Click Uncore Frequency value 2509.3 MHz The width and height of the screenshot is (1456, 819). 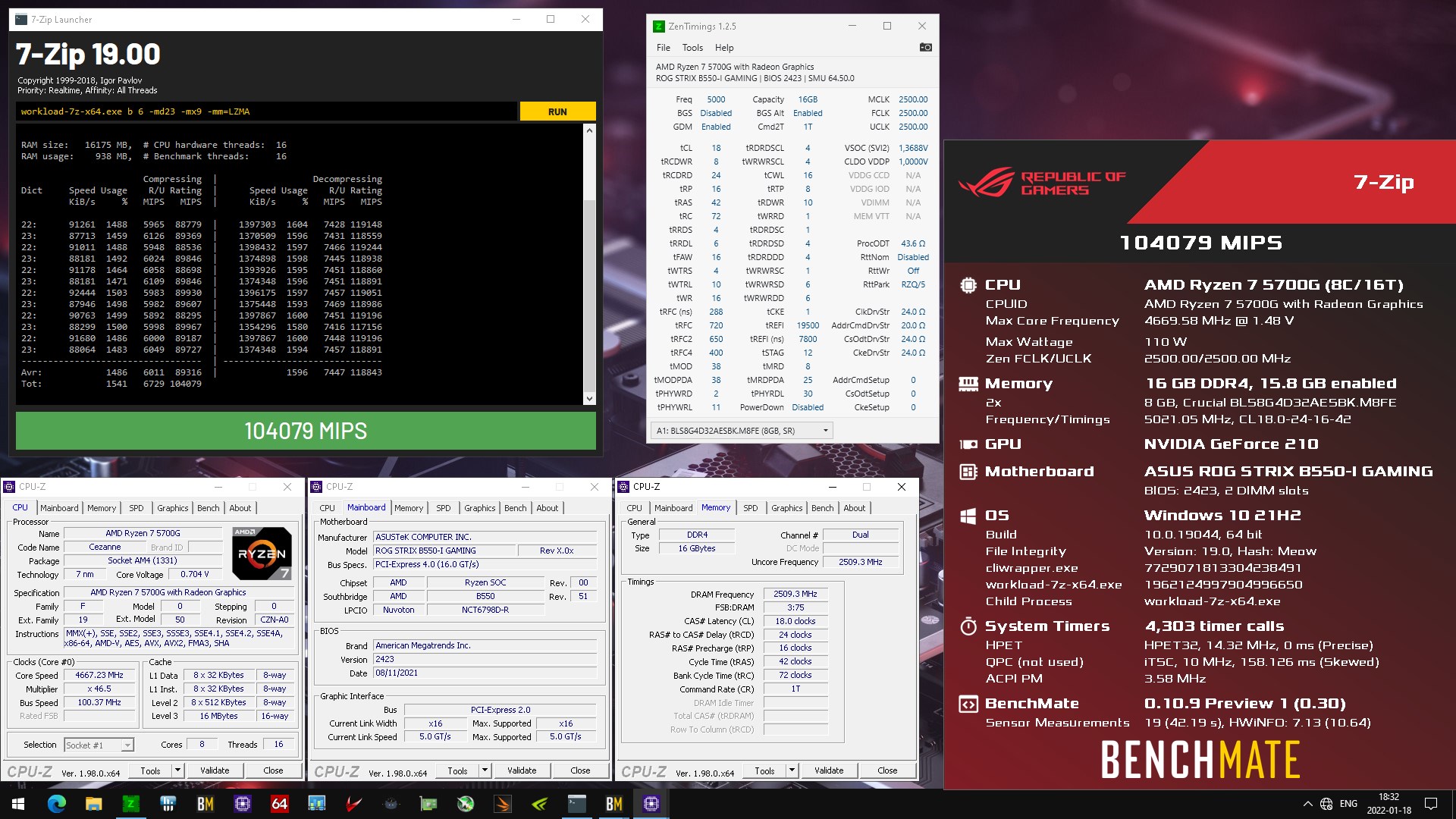[x=860, y=563]
